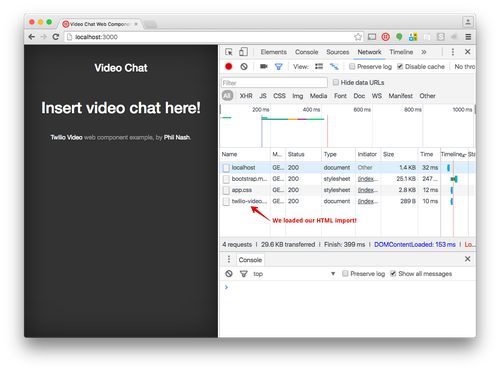Clear the network log with the circle-slash icon

click(x=244, y=67)
